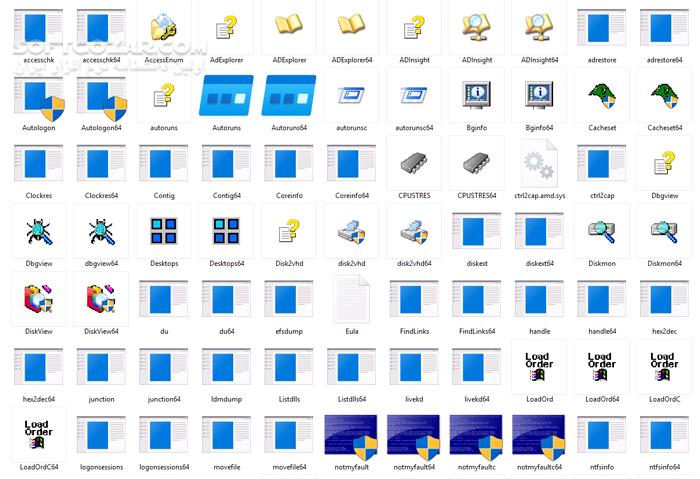Select the ntfsinfo64 file label

(x=664, y=467)
